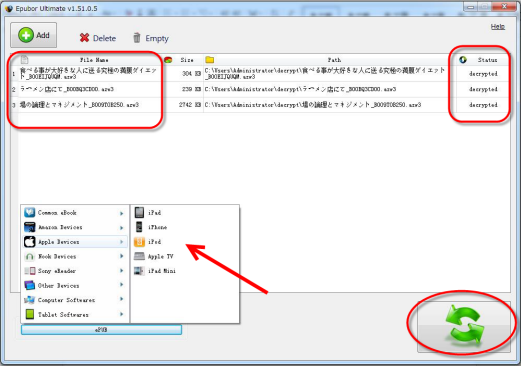Click the status icon in Status header
The width and height of the screenshot is (521, 366).
click(x=463, y=60)
